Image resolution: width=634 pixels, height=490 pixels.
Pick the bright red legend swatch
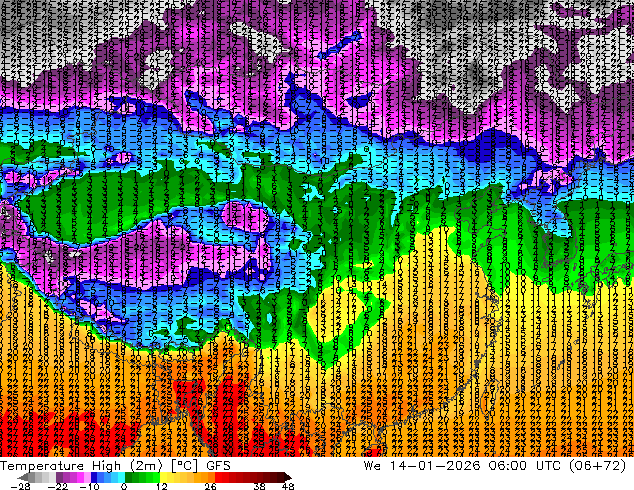click(218, 477)
